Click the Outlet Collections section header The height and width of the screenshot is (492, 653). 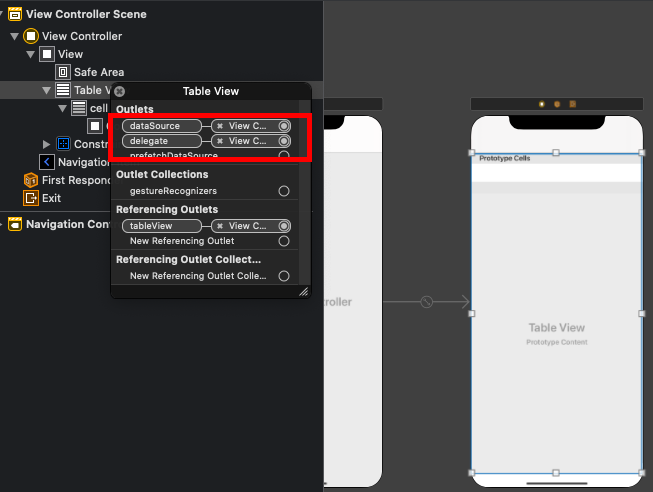tap(162, 174)
